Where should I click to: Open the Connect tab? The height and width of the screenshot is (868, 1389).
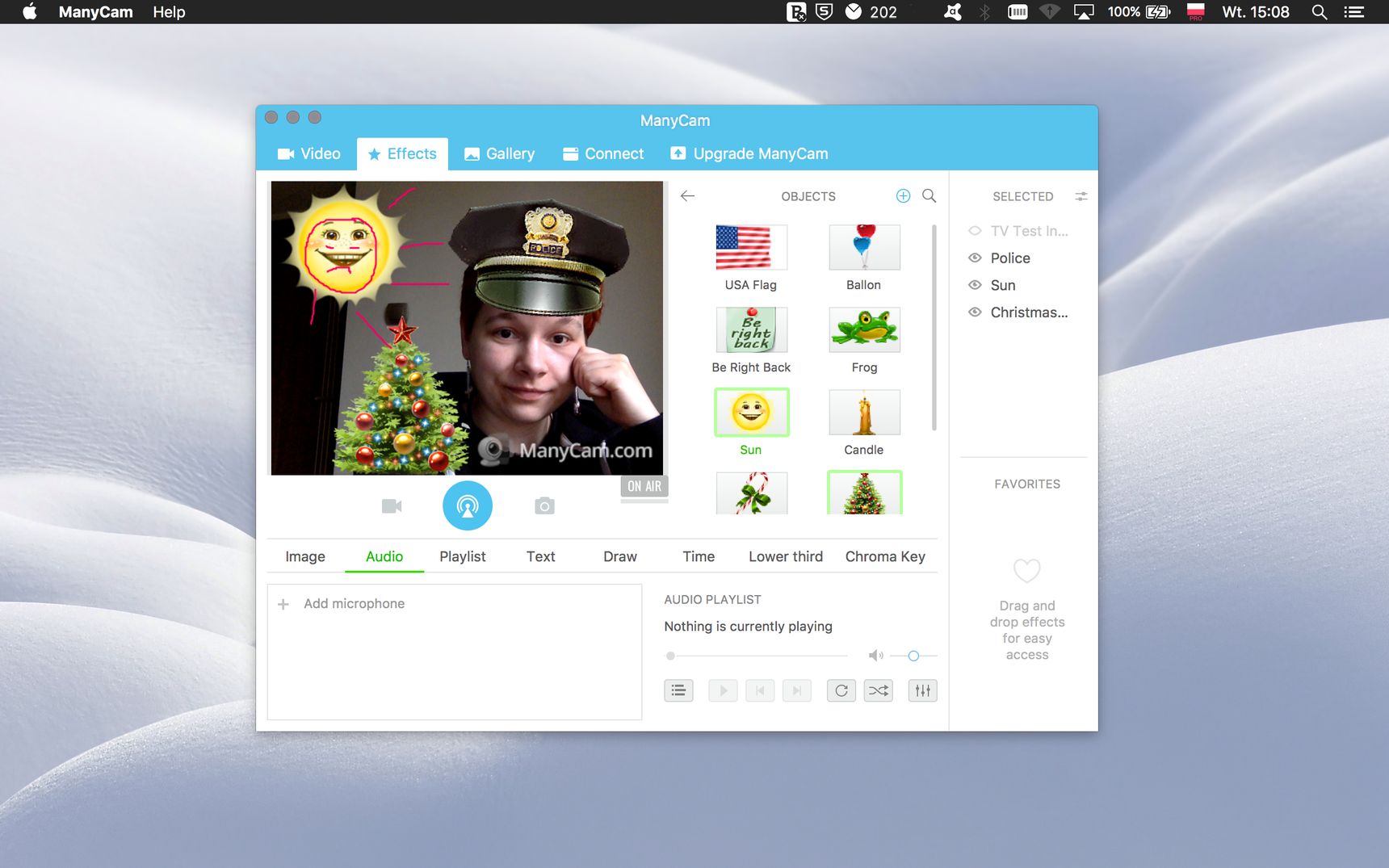point(603,153)
